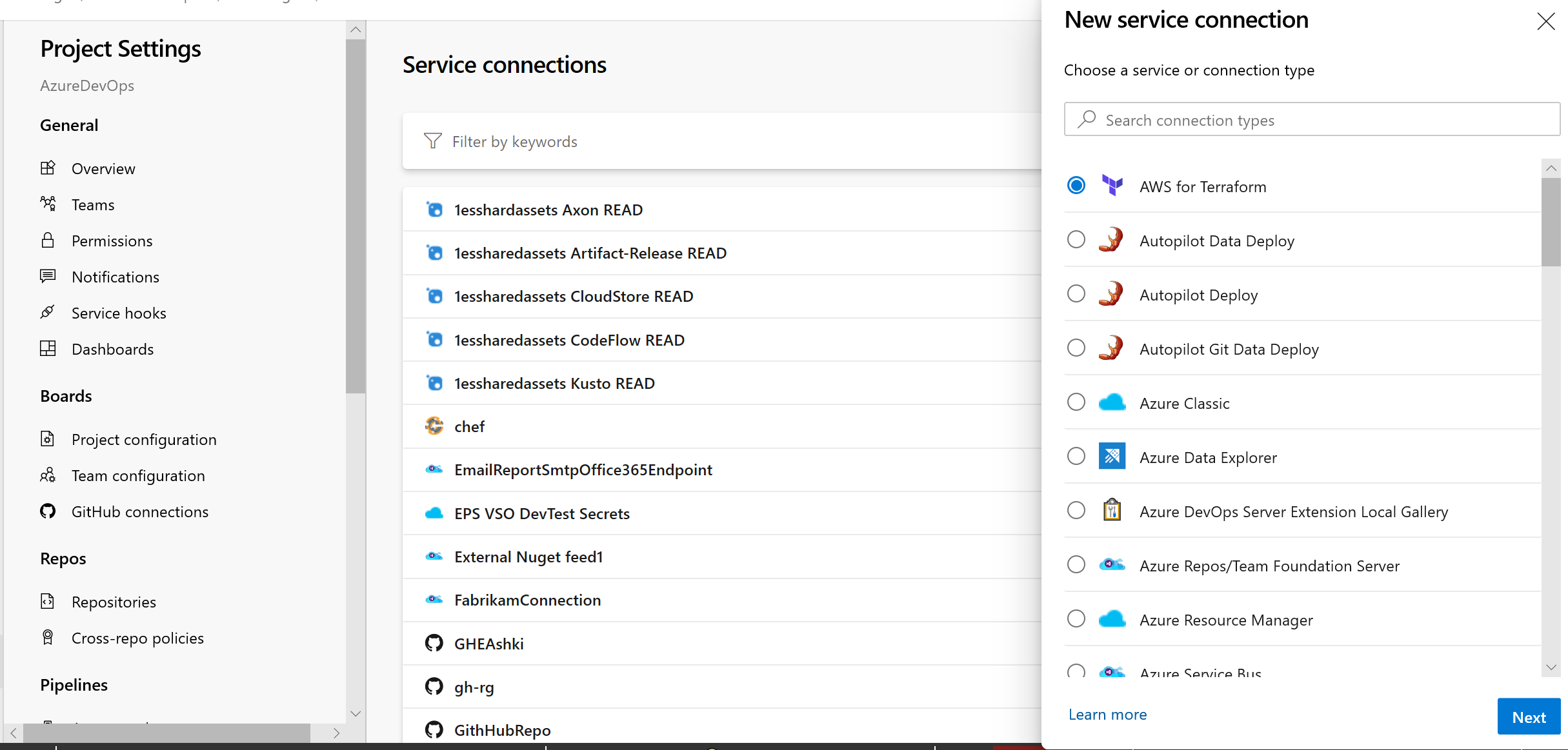1568x750 pixels.
Task: Click the chef service connection icon
Action: click(x=434, y=426)
